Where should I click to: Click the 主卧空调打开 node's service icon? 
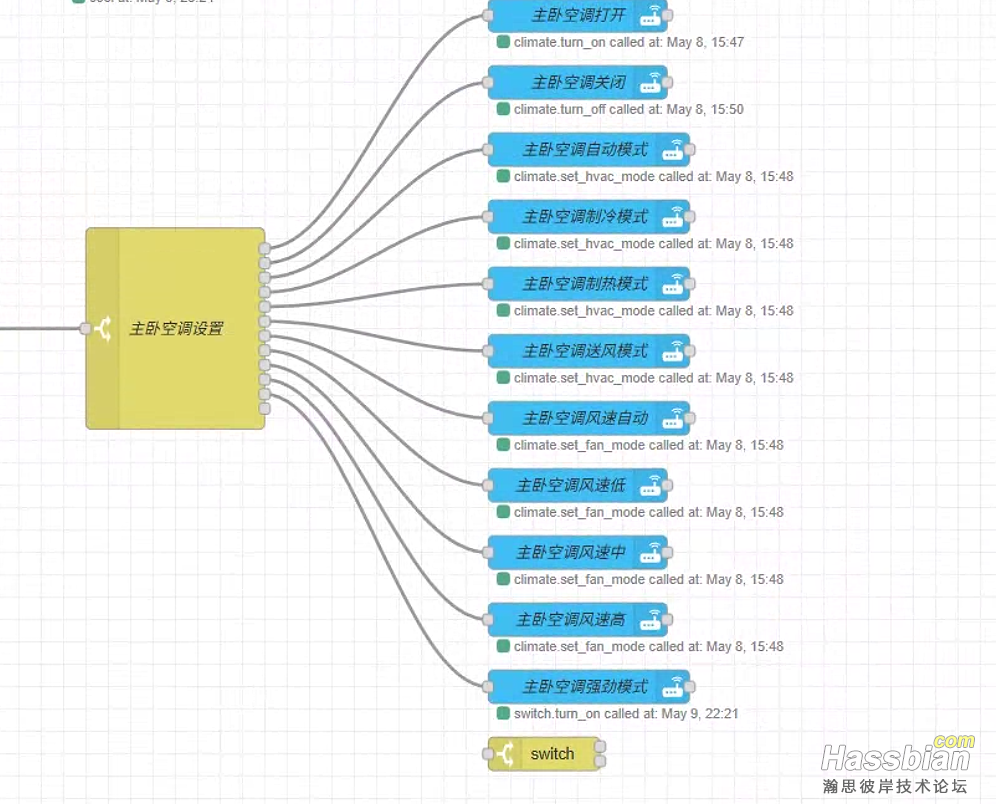650,15
